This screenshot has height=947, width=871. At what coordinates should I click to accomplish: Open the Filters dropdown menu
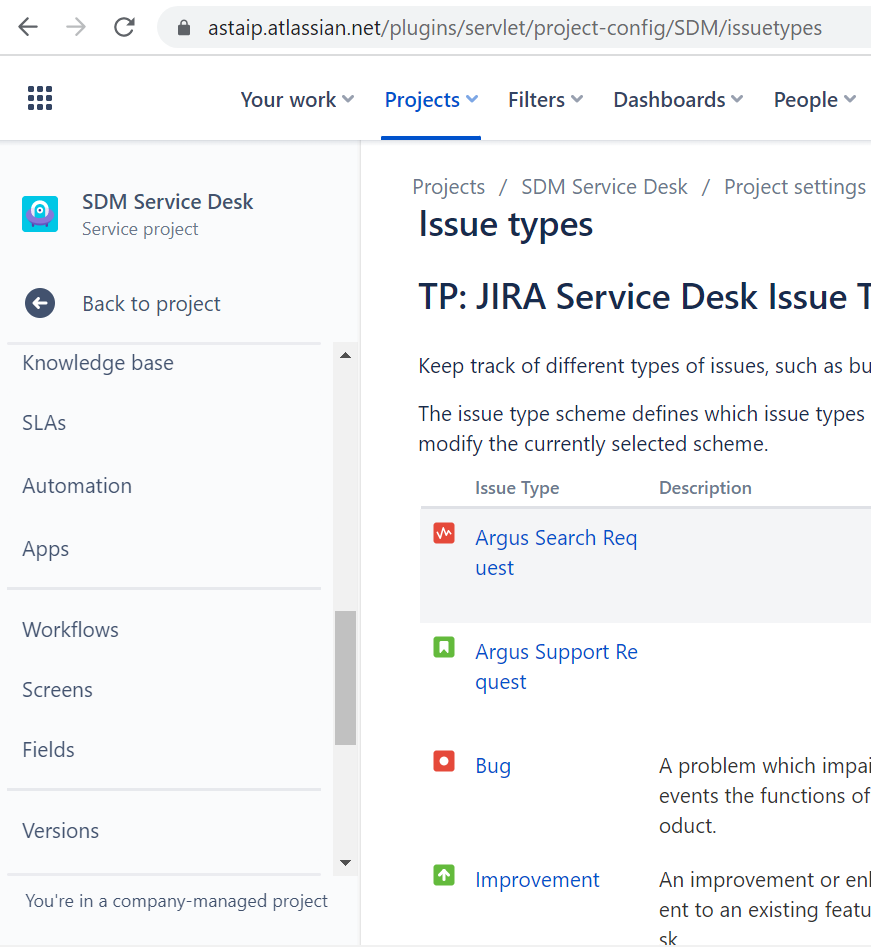tap(545, 100)
